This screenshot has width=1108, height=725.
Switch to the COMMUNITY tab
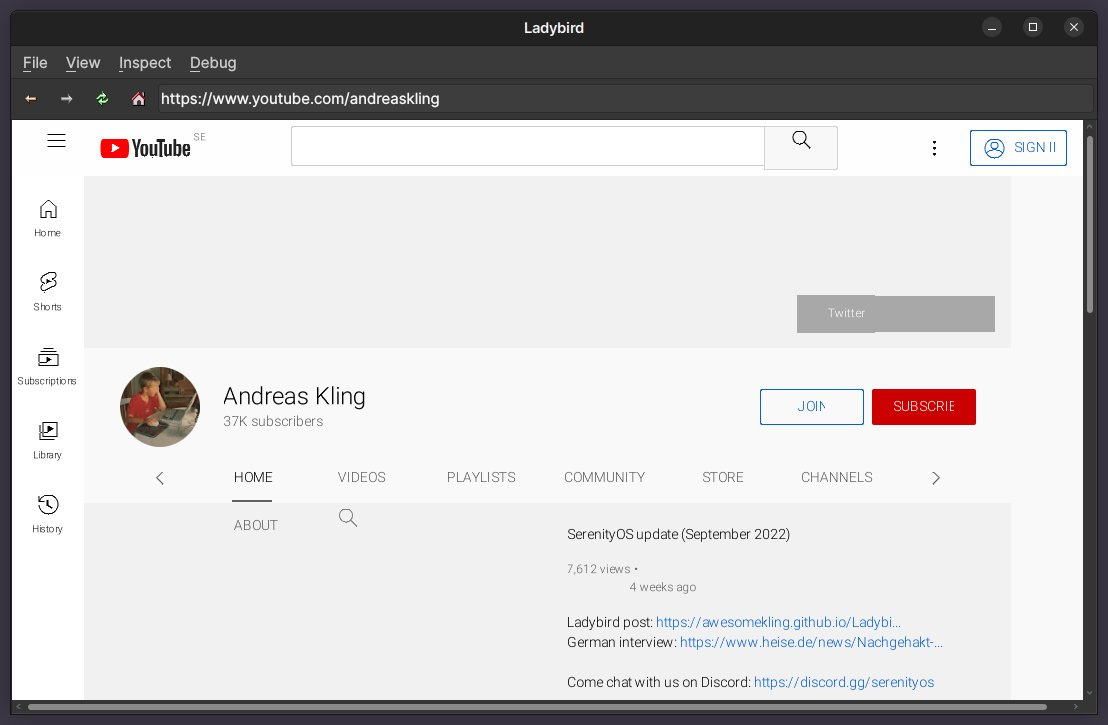[x=604, y=478]
